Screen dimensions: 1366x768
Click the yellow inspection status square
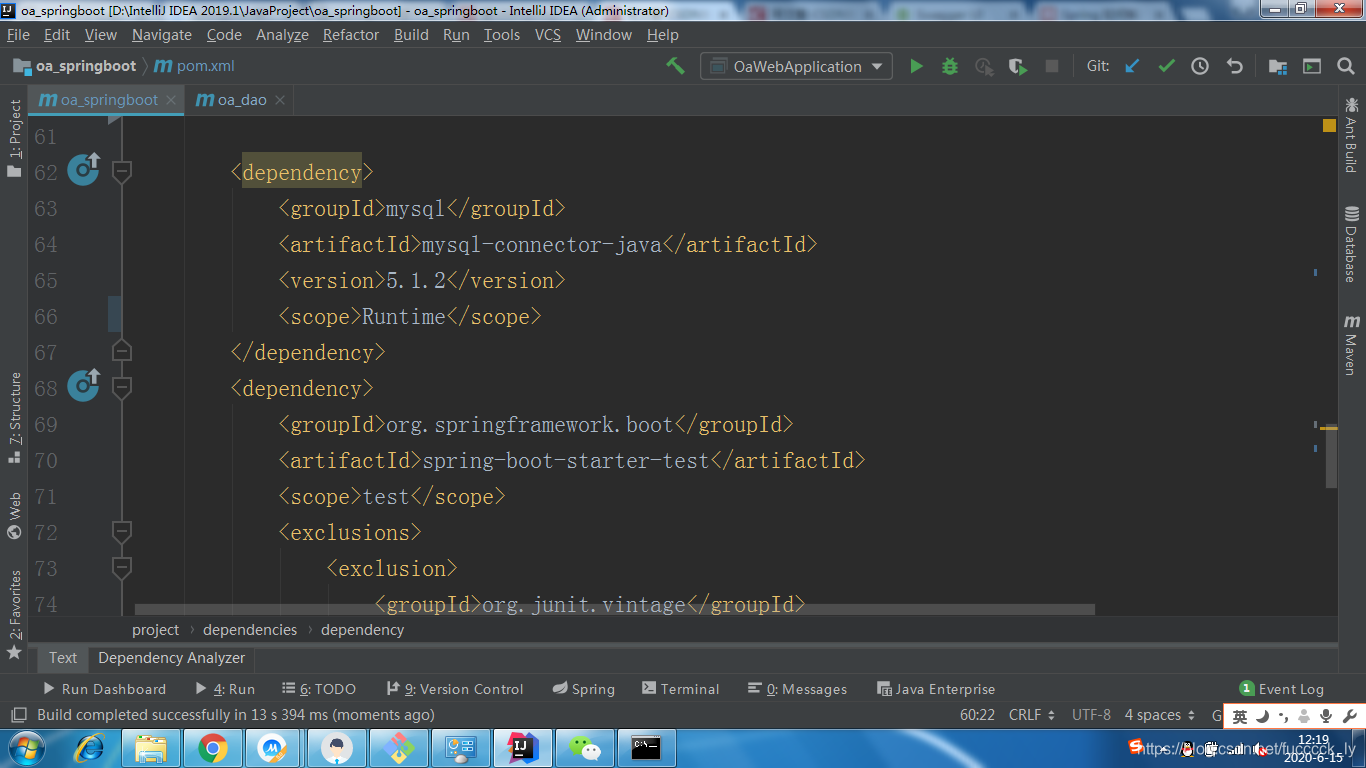[1329, 126]
